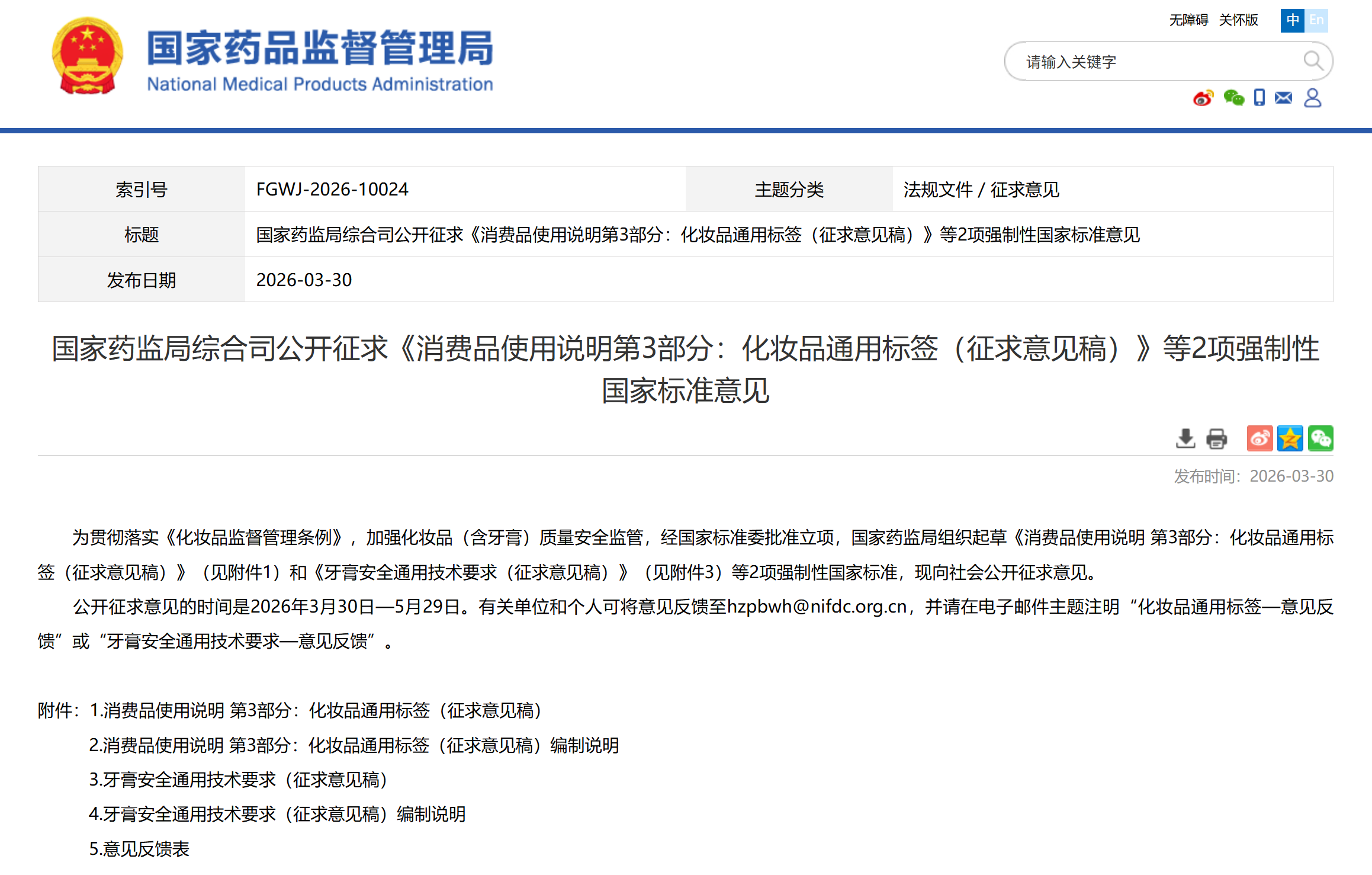This screenshot has height=875, width=1372.
Task: Click the search magnifier icon
Action: tap(1312, 60)
